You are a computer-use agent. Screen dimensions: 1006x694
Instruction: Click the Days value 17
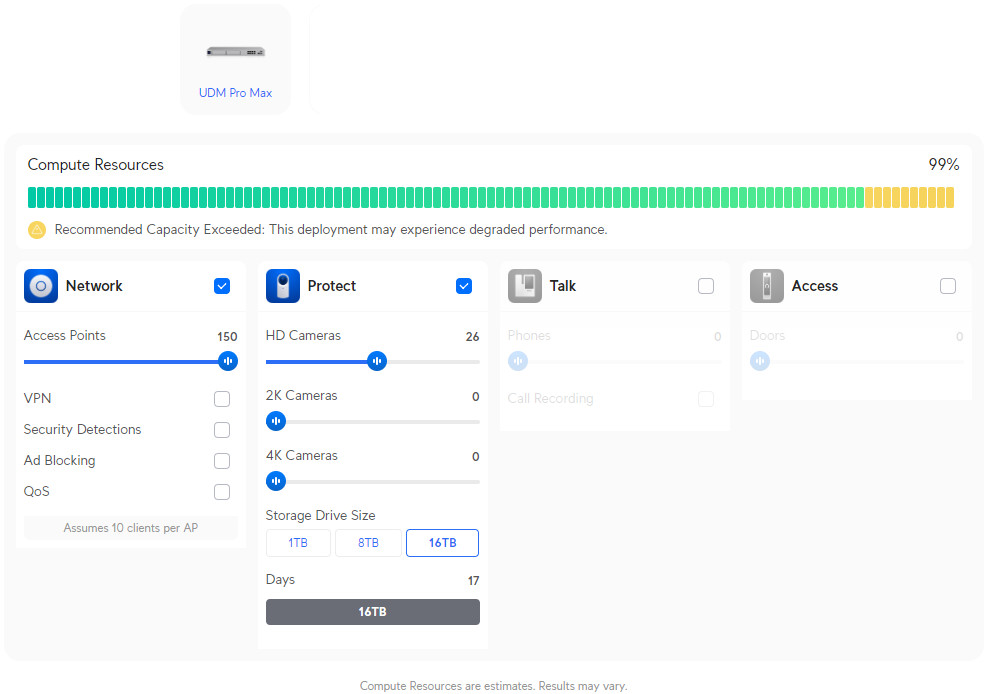click(x=473, y=581)
